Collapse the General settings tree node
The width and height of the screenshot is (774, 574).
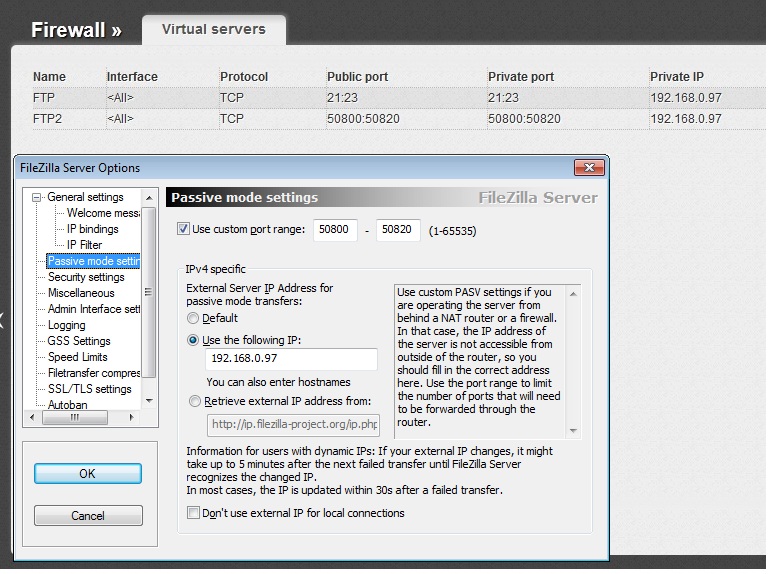tap(36, 197)
